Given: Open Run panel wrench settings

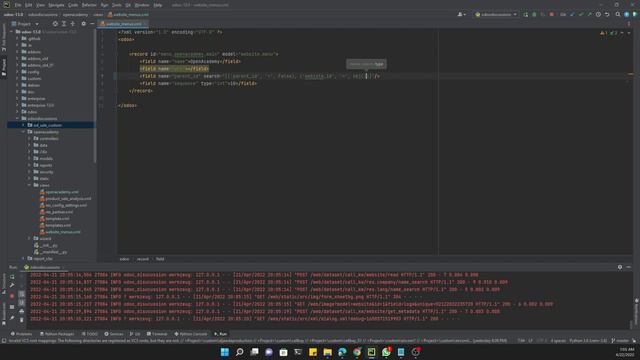Looking at the screenshot, I should (12, 285).
